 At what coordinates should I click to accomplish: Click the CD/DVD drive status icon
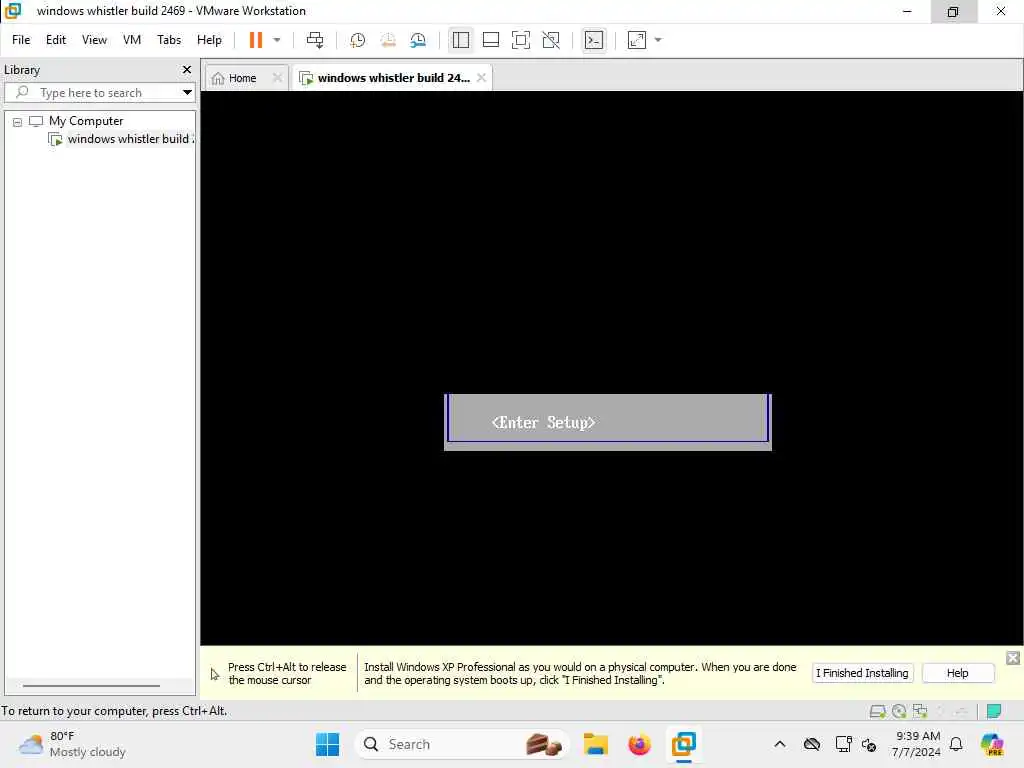coord(899,711)
